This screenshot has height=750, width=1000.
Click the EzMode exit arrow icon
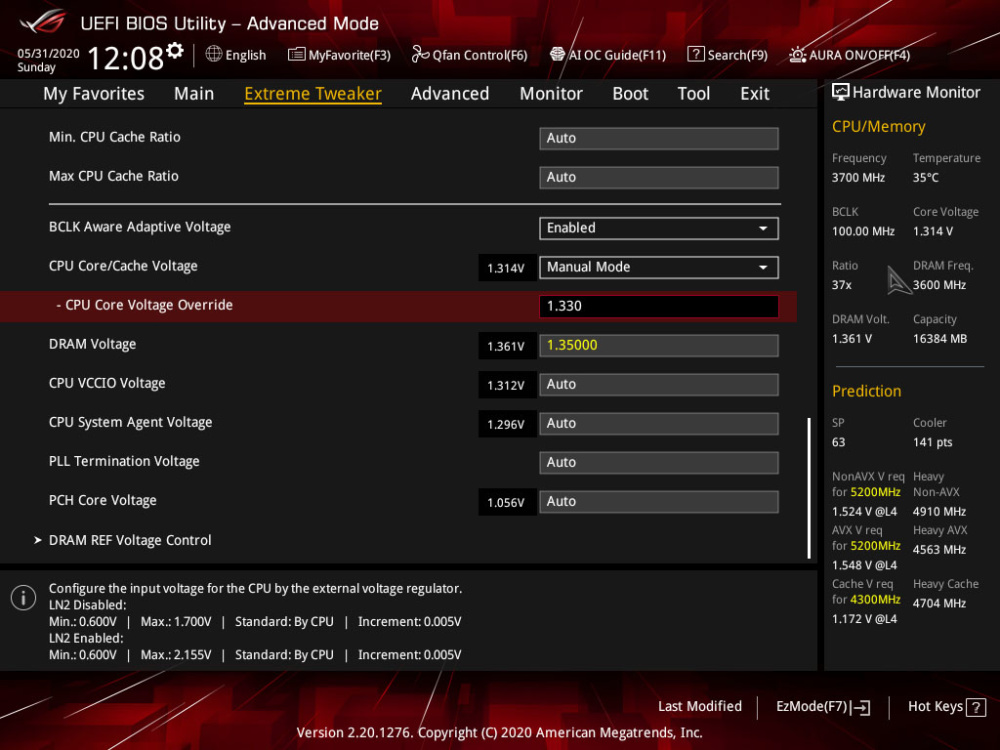coord(860,707)
